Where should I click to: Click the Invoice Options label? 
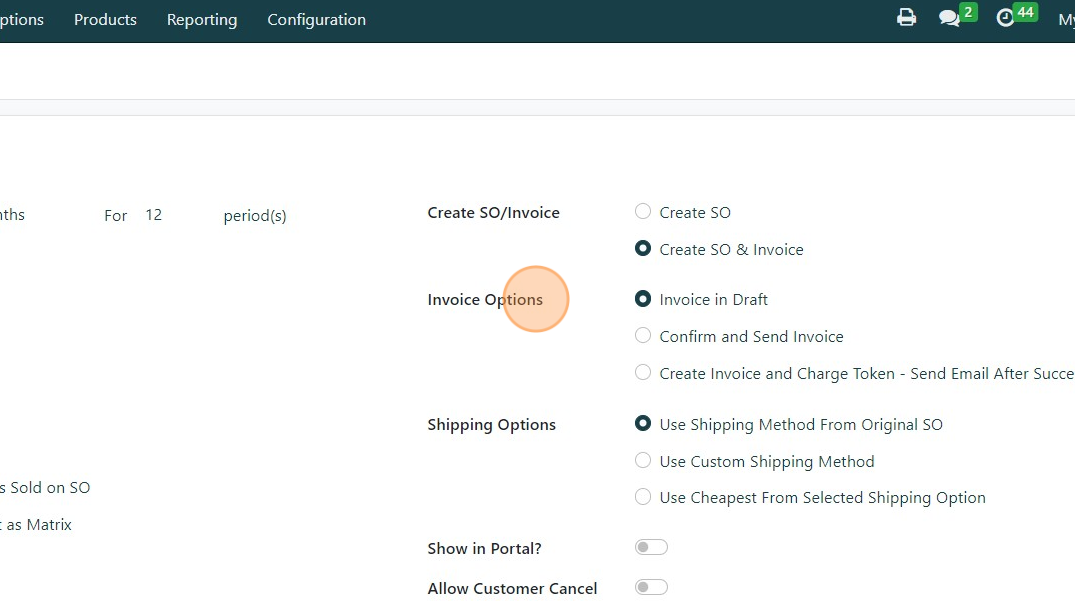click(x=485, y=300)
